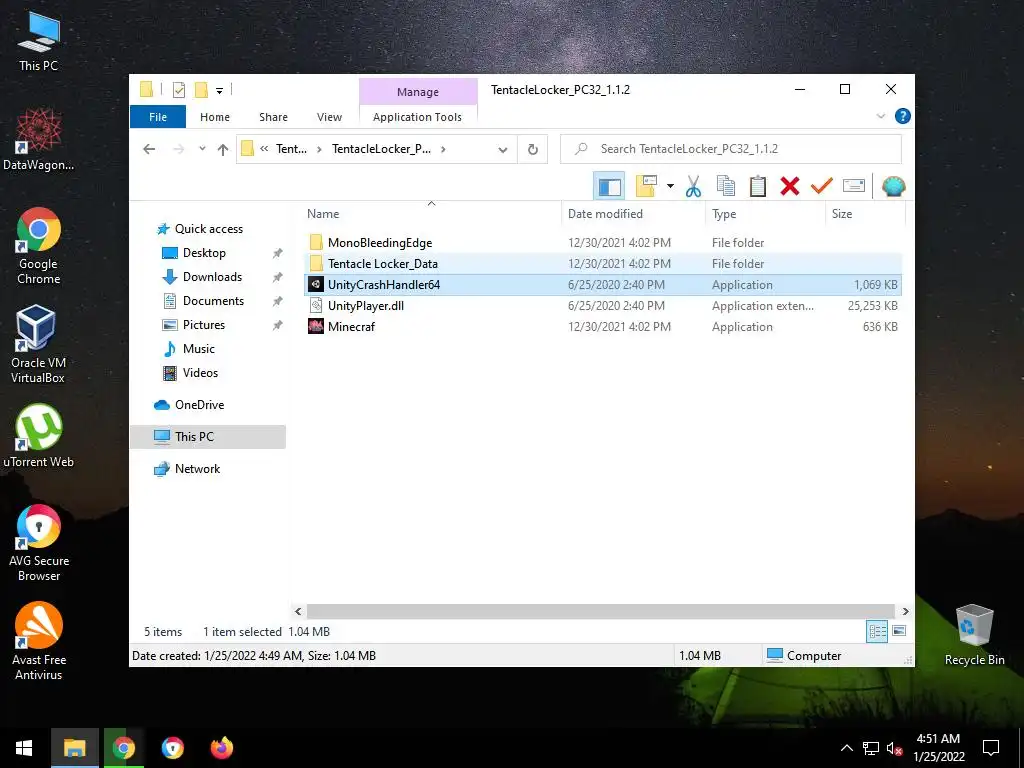Open the Home ribbon tab
Image resolution: width=1024 pixels, height=768 pixels.
tap(215, 117)
